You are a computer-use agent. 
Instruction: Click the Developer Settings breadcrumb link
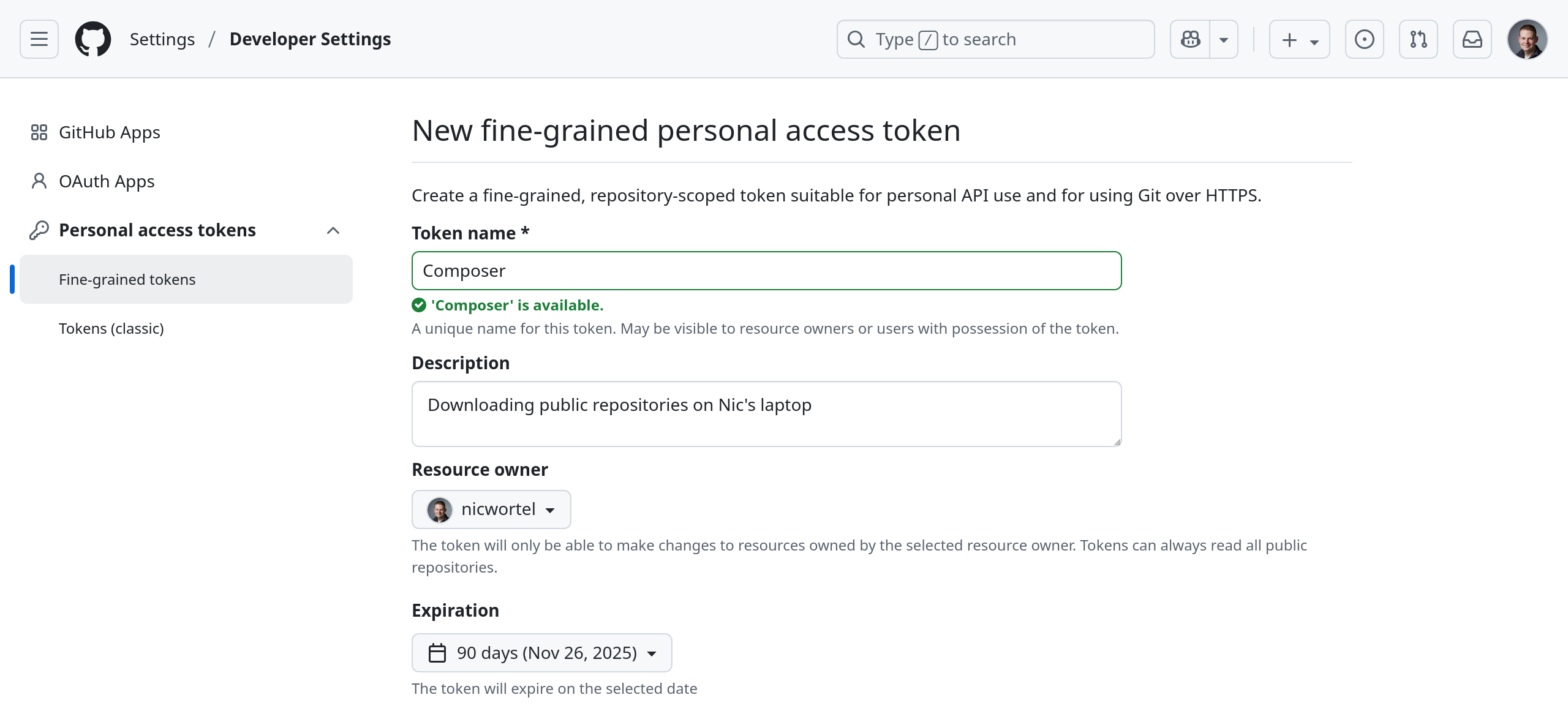[310, 39]
